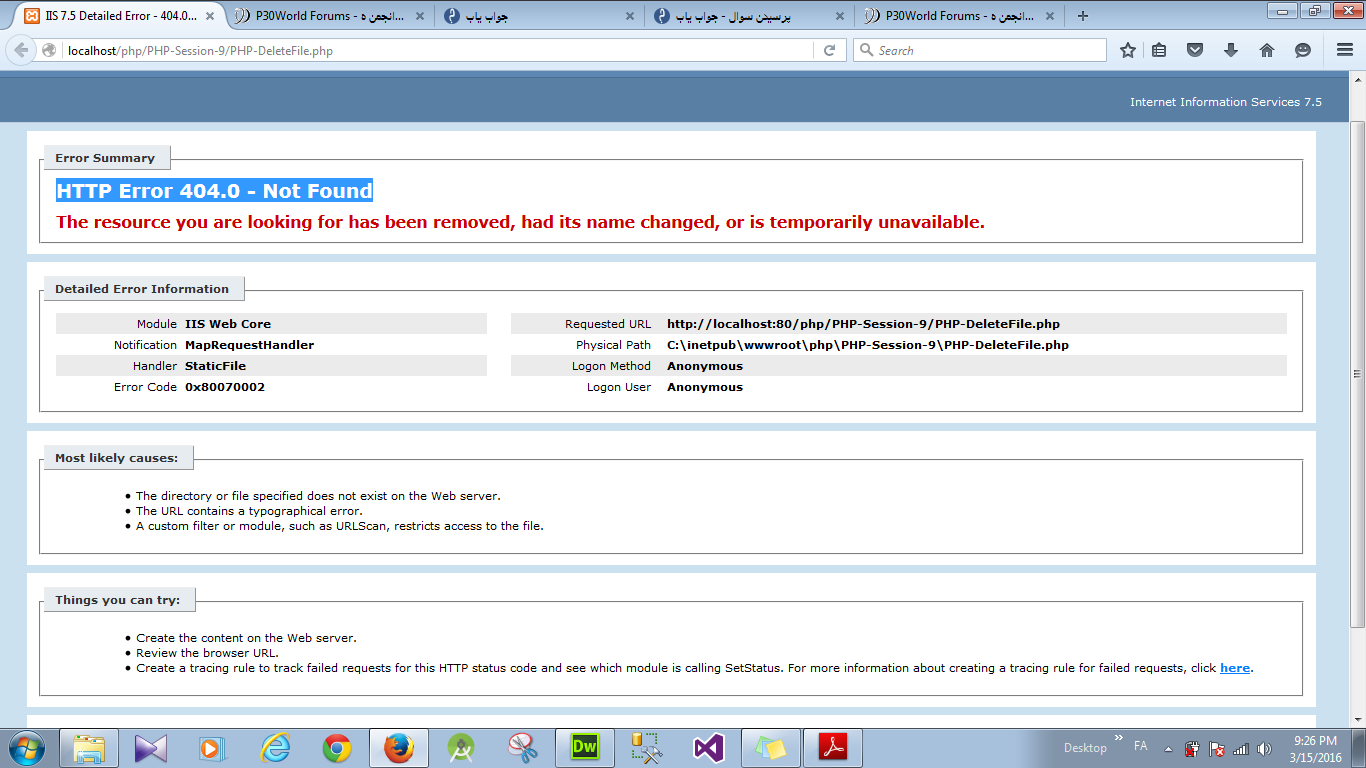This screenshot has width=1366, height=768.
Task: Click FA language indicator in tray
Action: point(1140,746)
